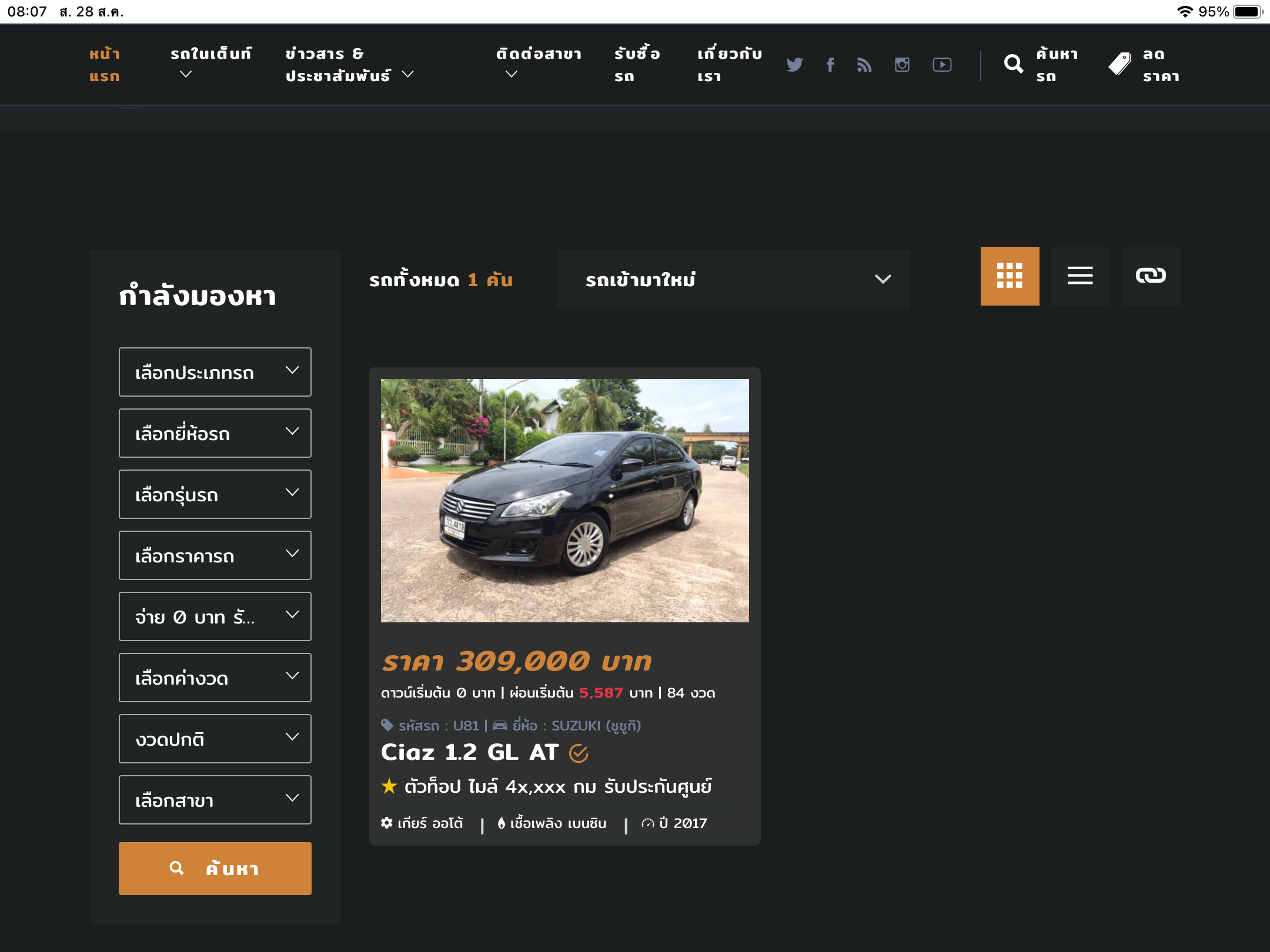
Task: Open the Ciaz 1.2 GL AT listing title
Action: tap(470, 752)
